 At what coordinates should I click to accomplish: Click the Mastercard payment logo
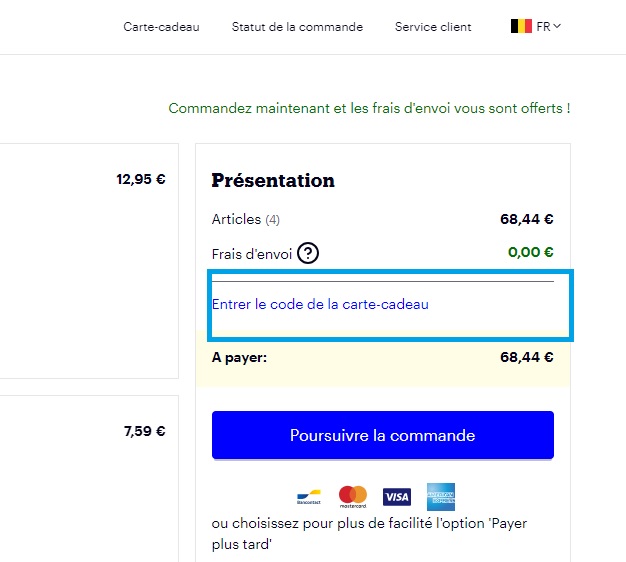[x=353, y=496]
